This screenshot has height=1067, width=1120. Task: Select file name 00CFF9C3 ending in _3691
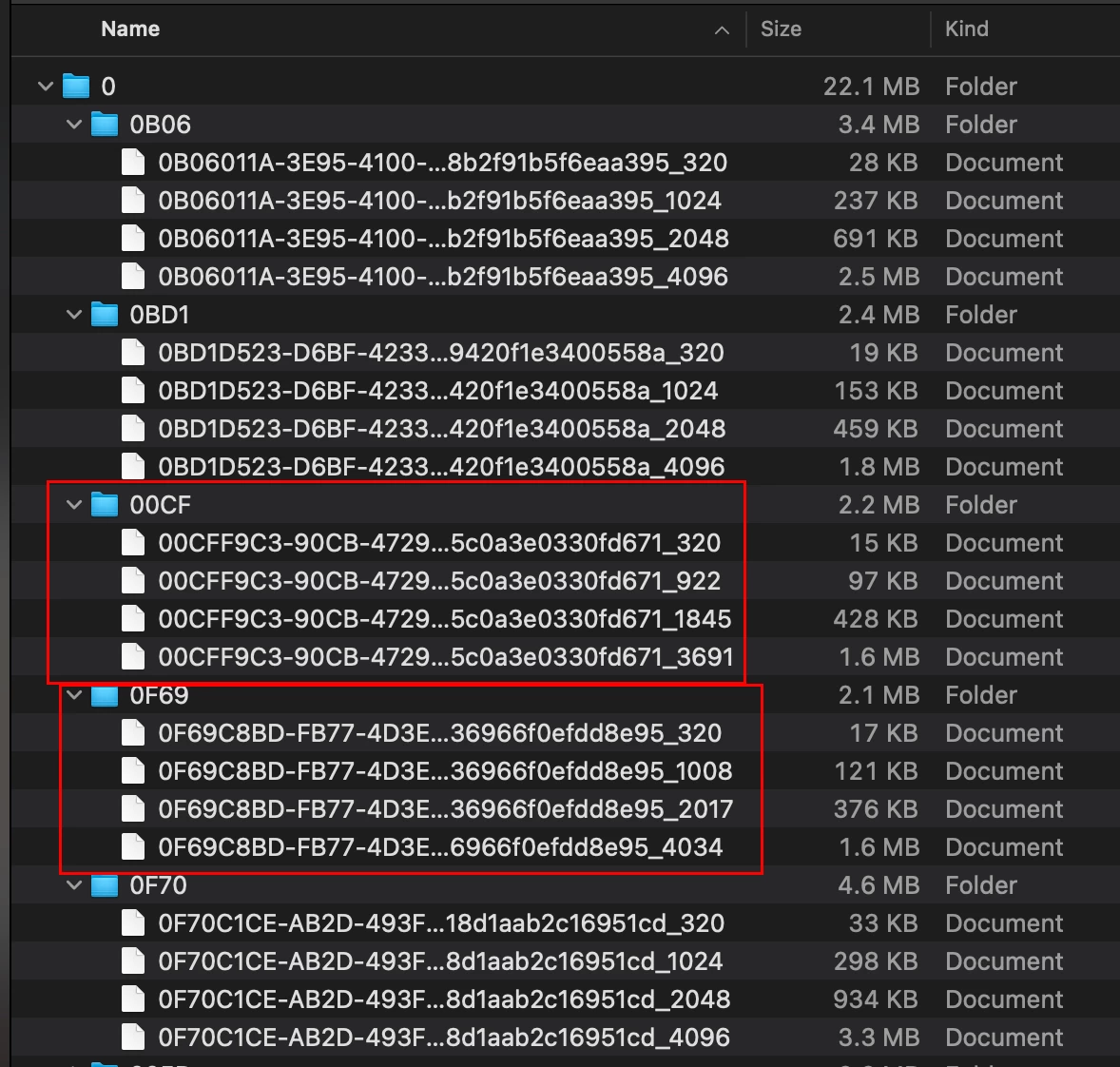click(446, 656)
